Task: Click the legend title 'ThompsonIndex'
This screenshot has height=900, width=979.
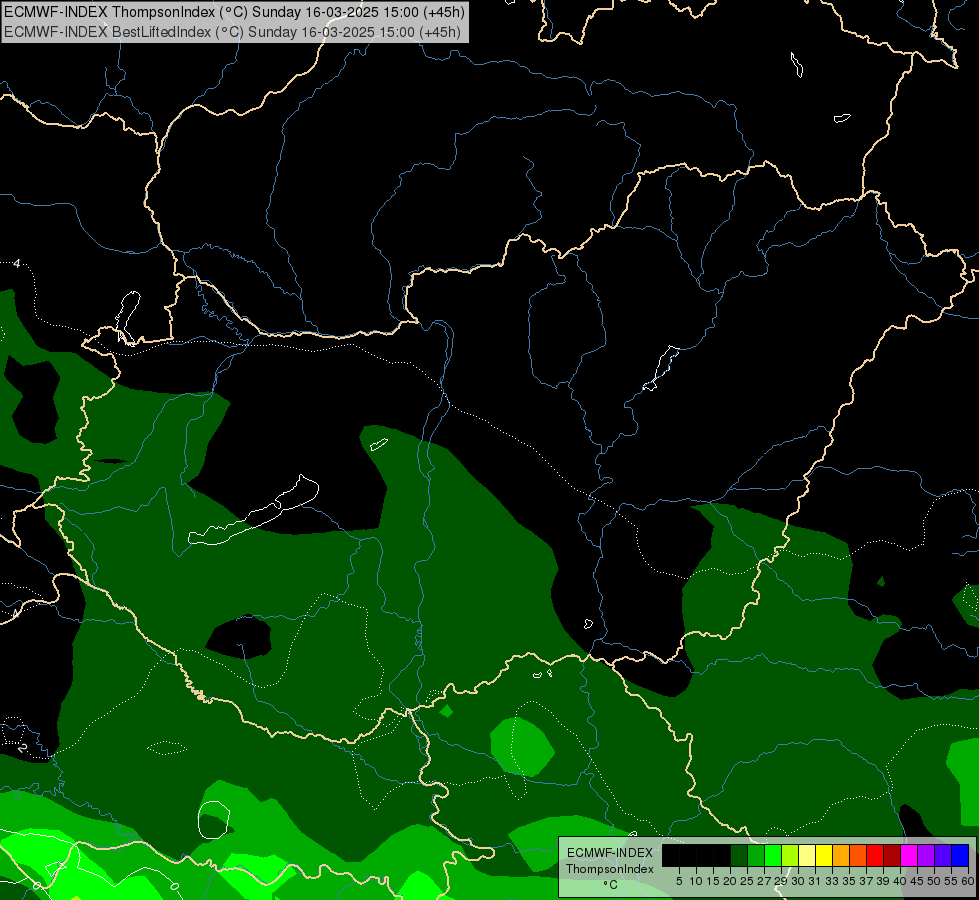Action: pos(610,869)
